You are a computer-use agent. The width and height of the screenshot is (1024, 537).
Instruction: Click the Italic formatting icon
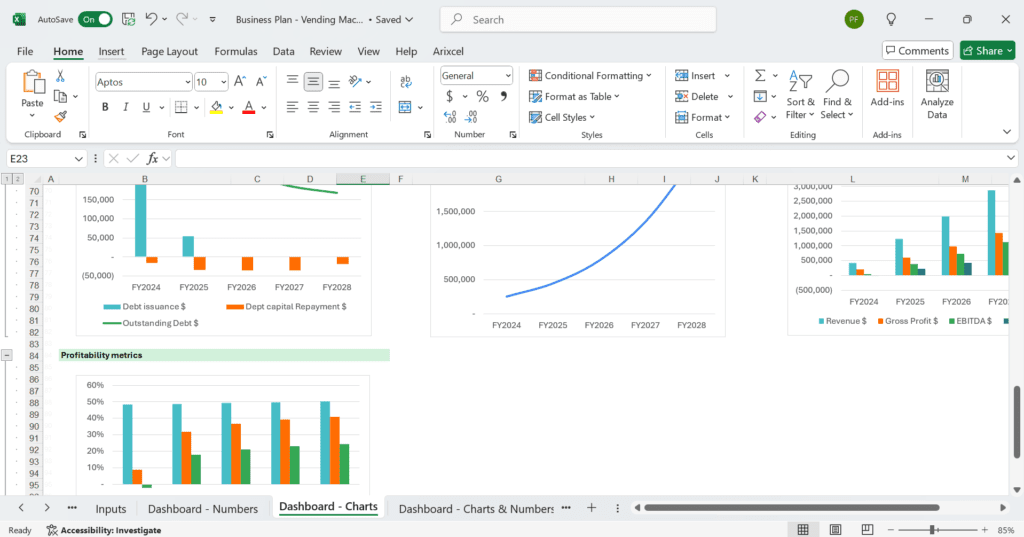click(125, 107)
